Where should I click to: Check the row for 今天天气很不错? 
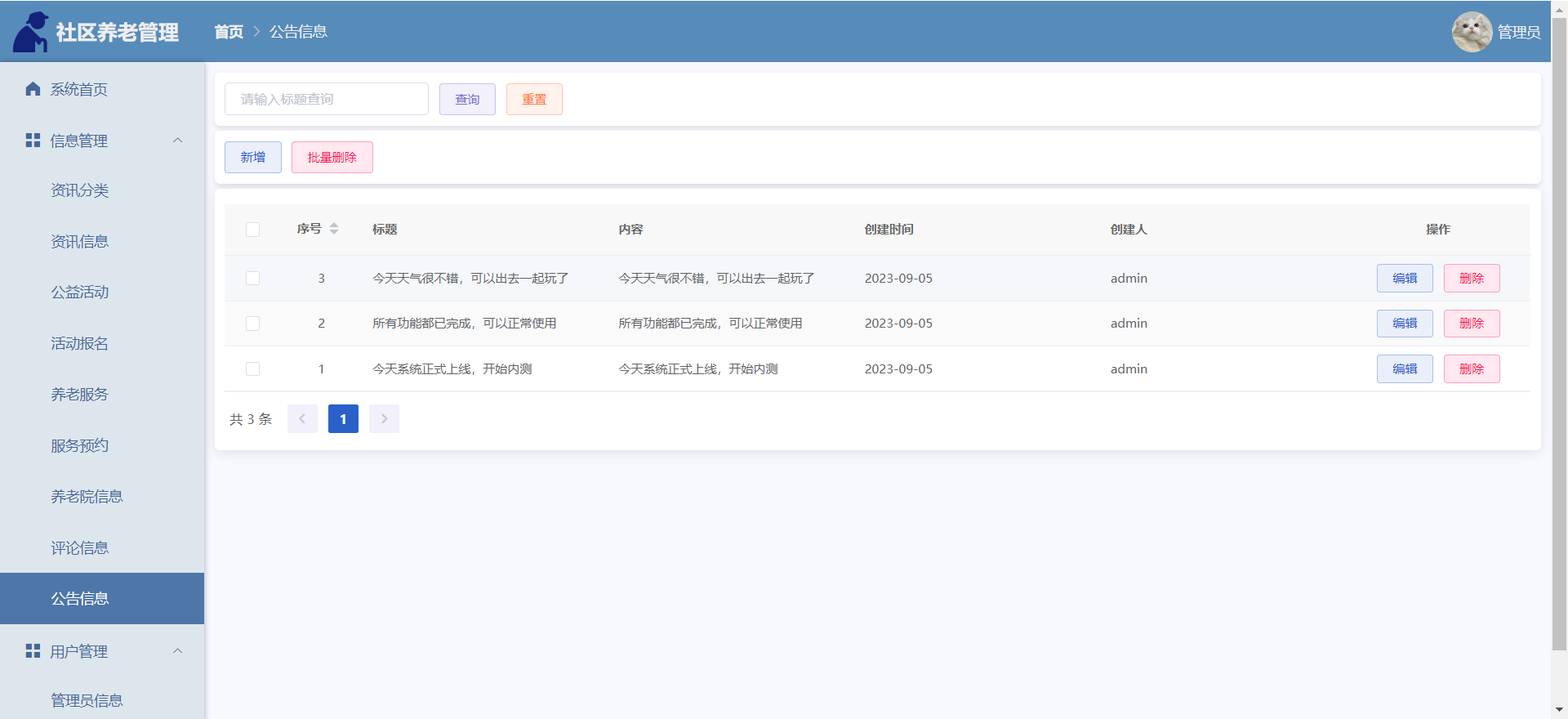[253, 279]
